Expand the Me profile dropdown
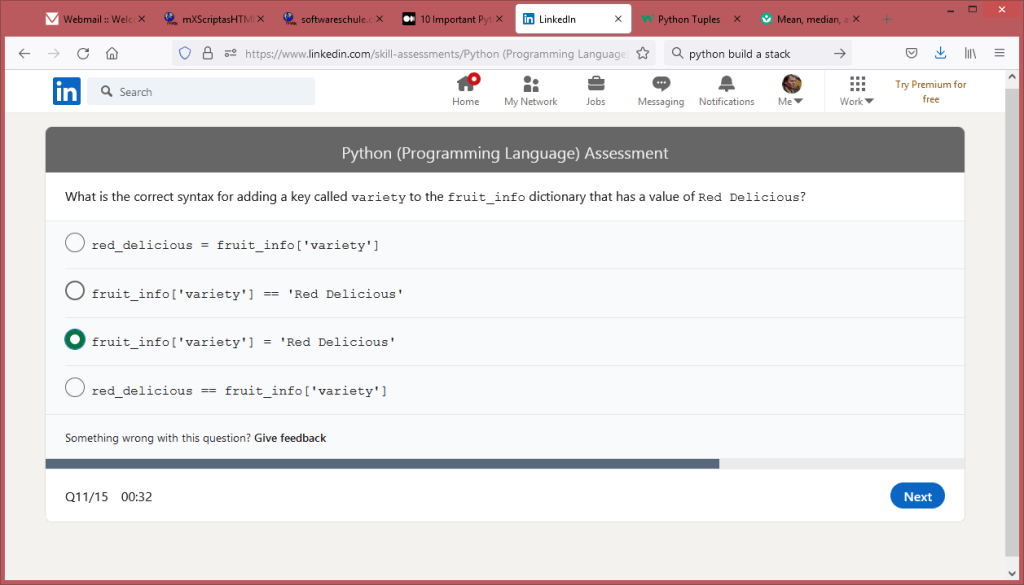1024x585 pixels. [x=790, y=91]
